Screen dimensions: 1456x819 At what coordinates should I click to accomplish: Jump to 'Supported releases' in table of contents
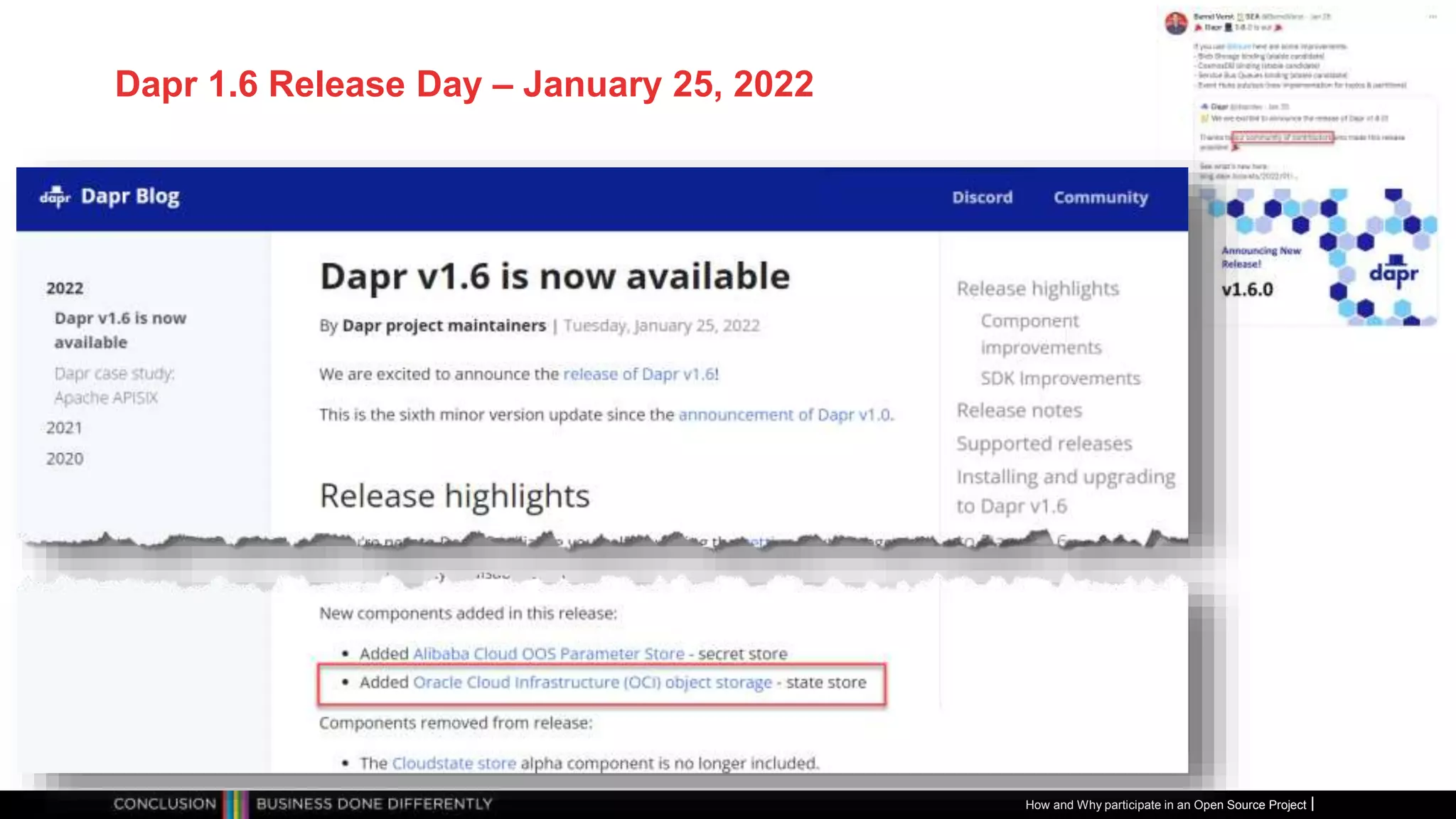tap(1044, 444)
